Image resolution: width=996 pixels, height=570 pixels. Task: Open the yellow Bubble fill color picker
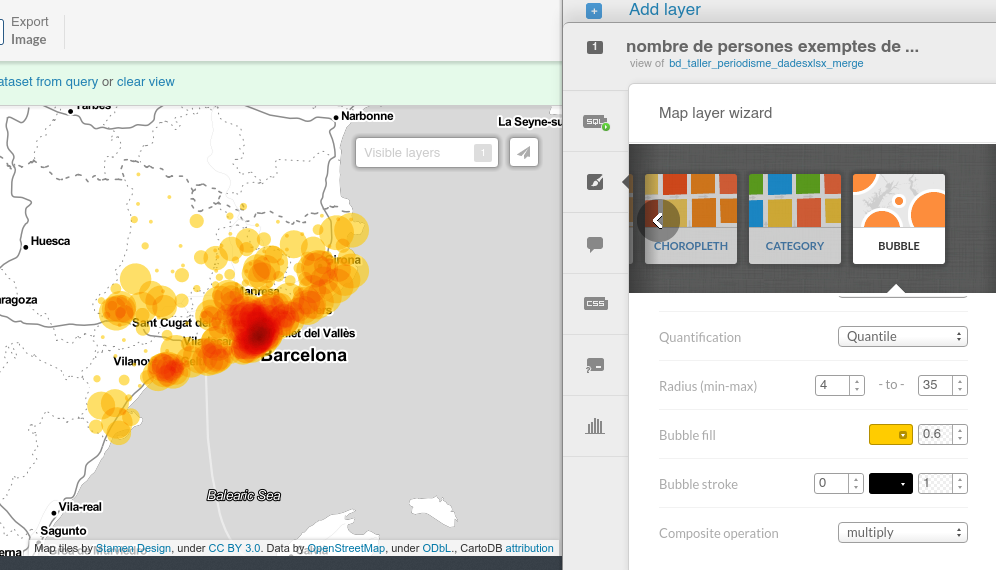pos(891,435)
